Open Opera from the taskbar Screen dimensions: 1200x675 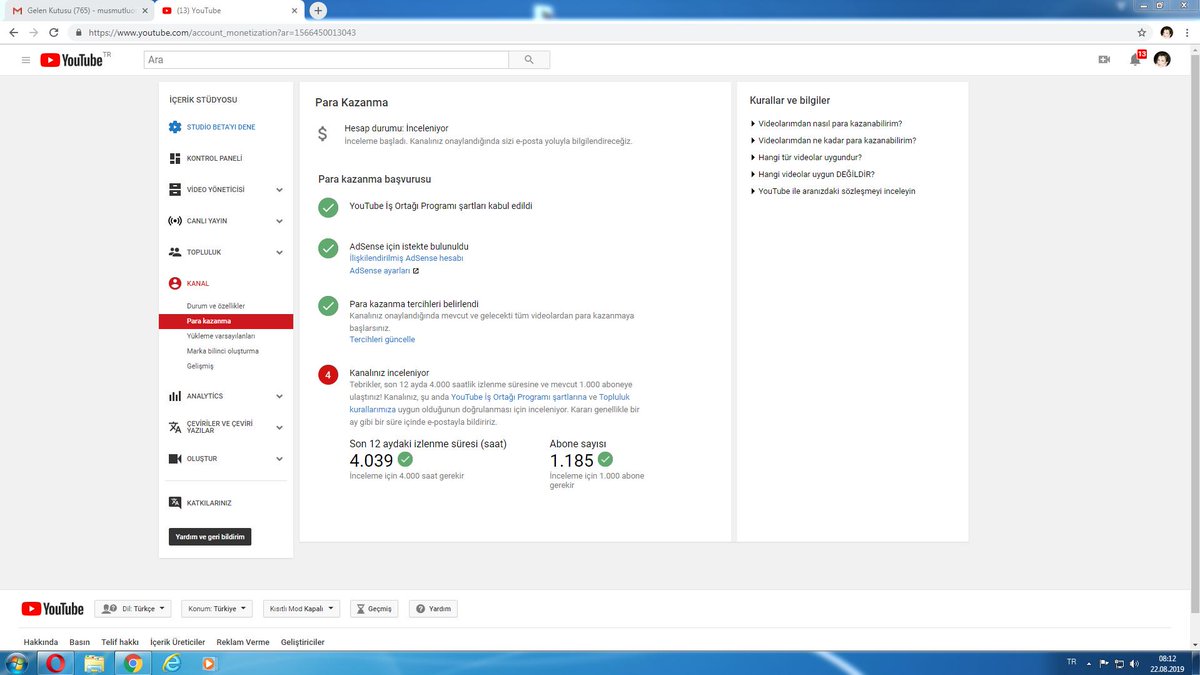pyautogui.click(x=54, y=663)
